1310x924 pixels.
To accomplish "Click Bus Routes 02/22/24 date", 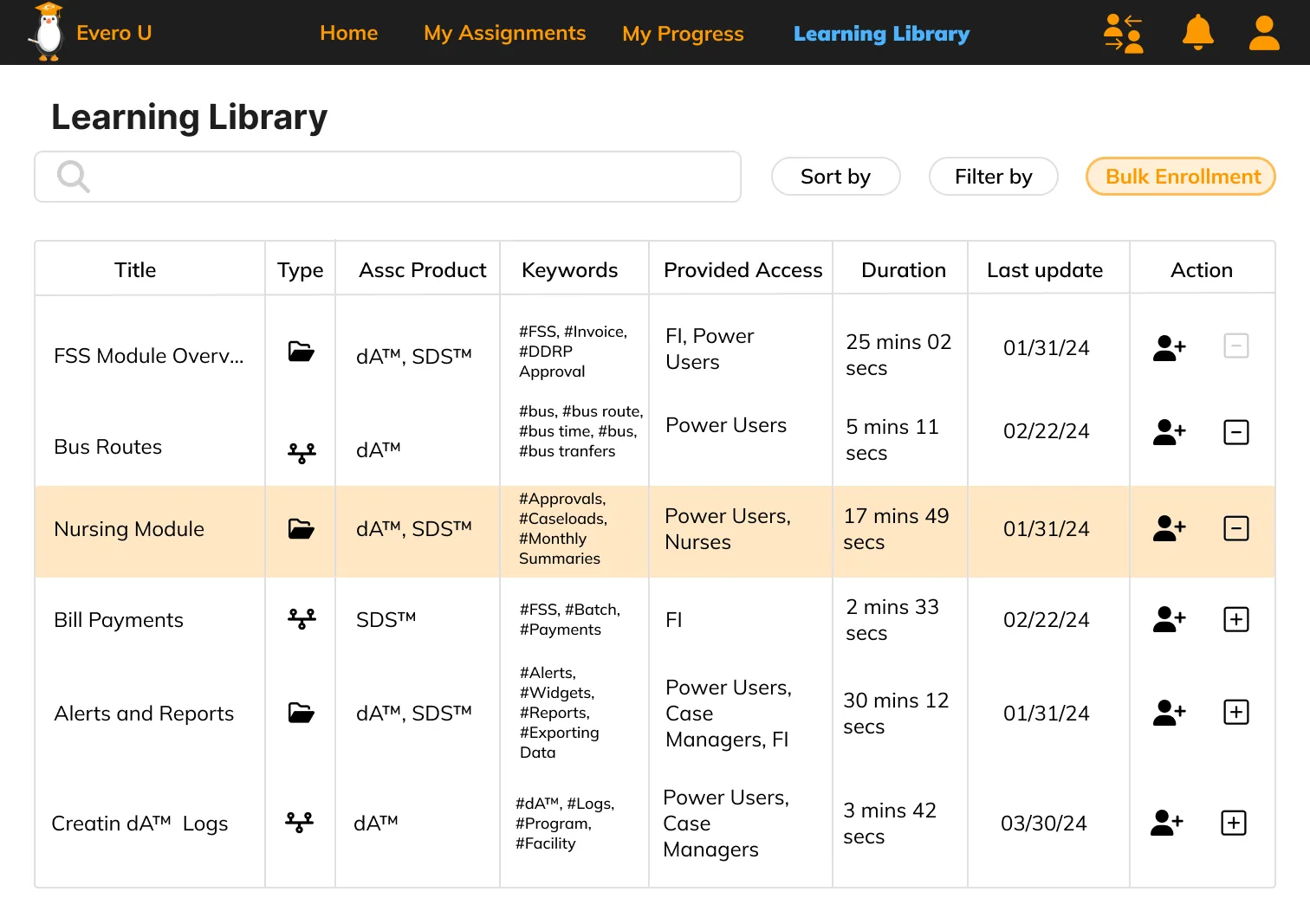I will tap(1047, 431).
